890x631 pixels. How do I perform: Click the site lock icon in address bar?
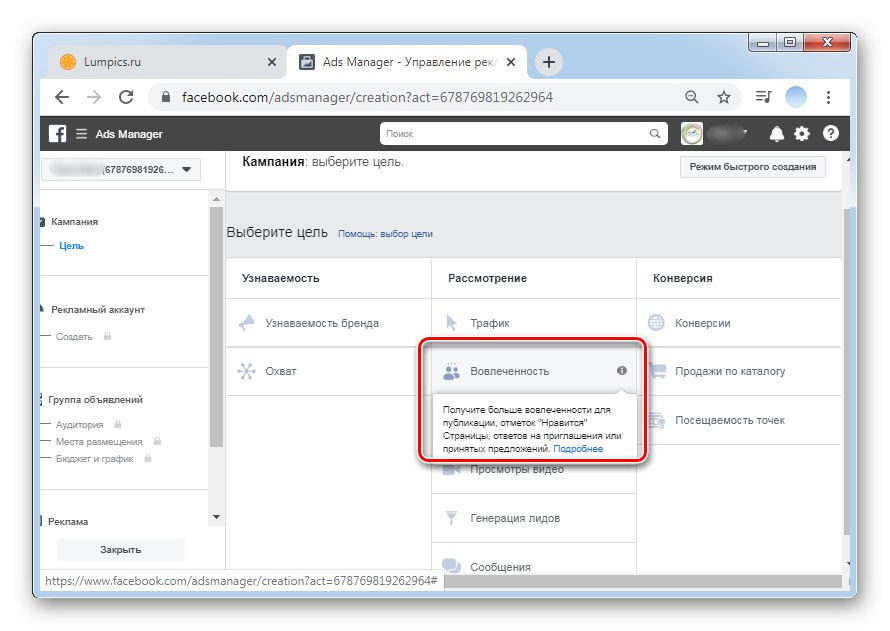pos(165,97)
